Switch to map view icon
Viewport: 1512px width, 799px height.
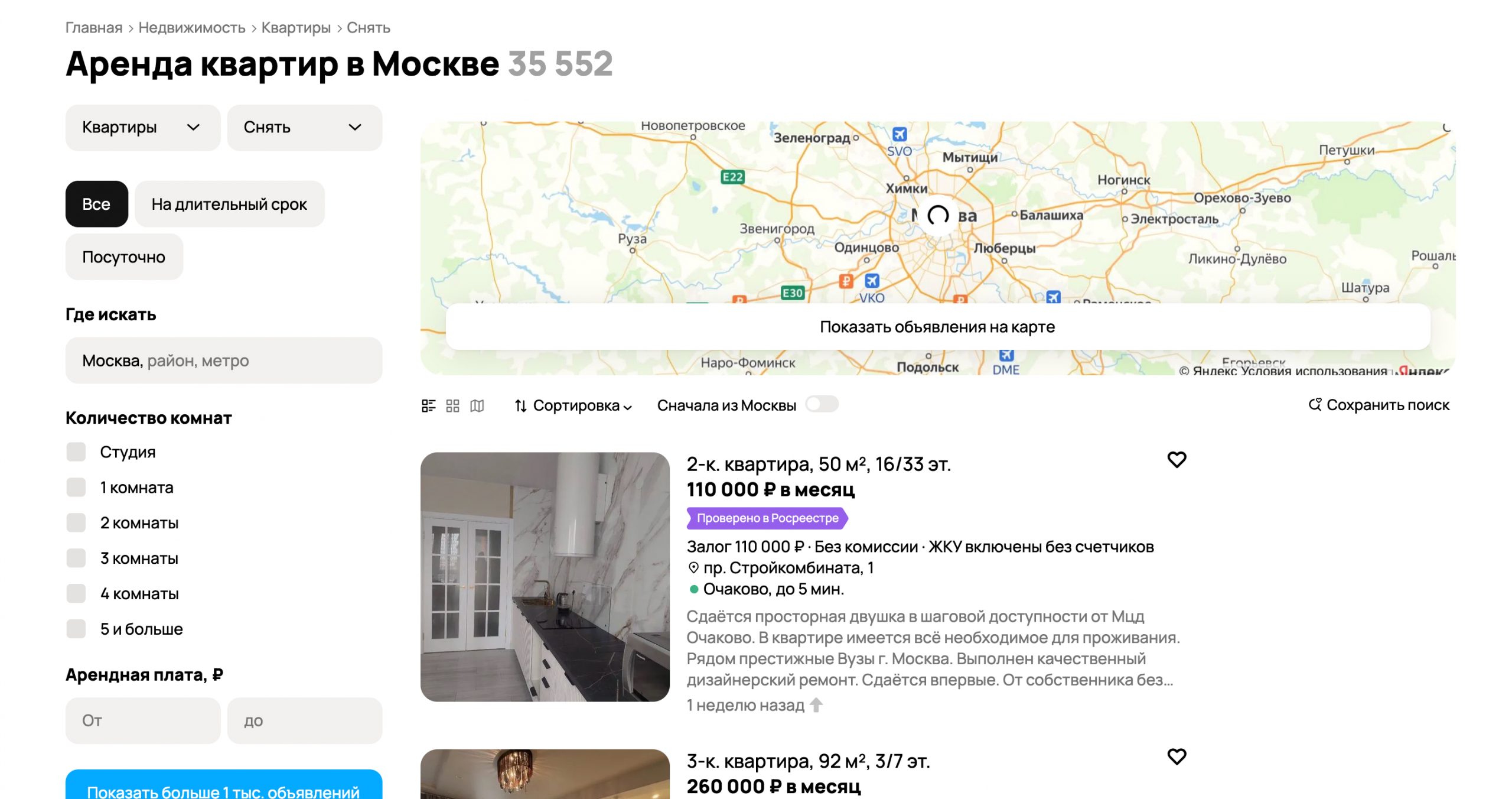click(477, 405)
